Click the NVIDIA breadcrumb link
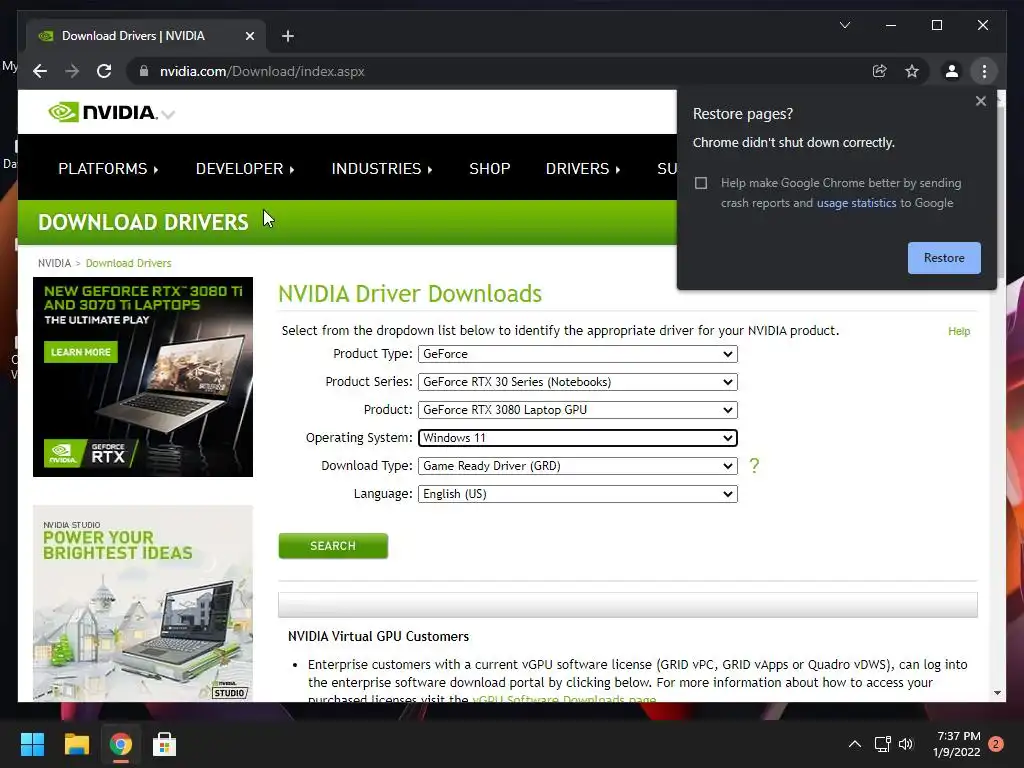Viewport: 1024px width, 768px height. click(x=54, y=263)
